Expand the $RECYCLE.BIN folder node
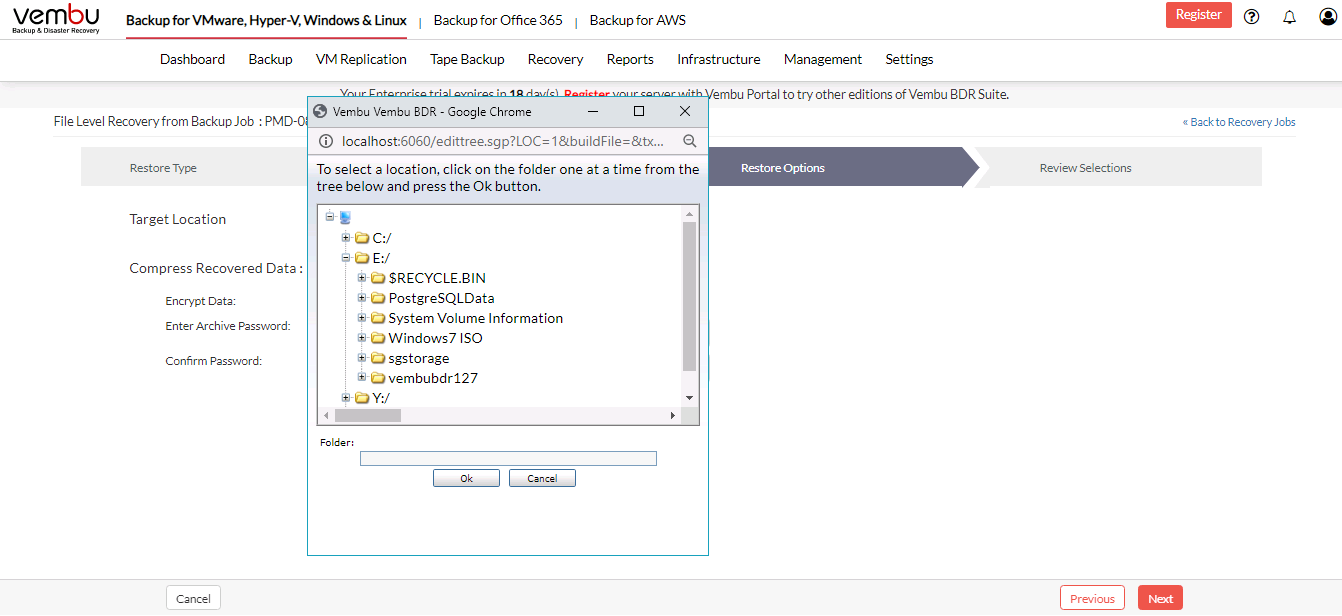Screen dimensions: 1342x616 pos(363,278)
